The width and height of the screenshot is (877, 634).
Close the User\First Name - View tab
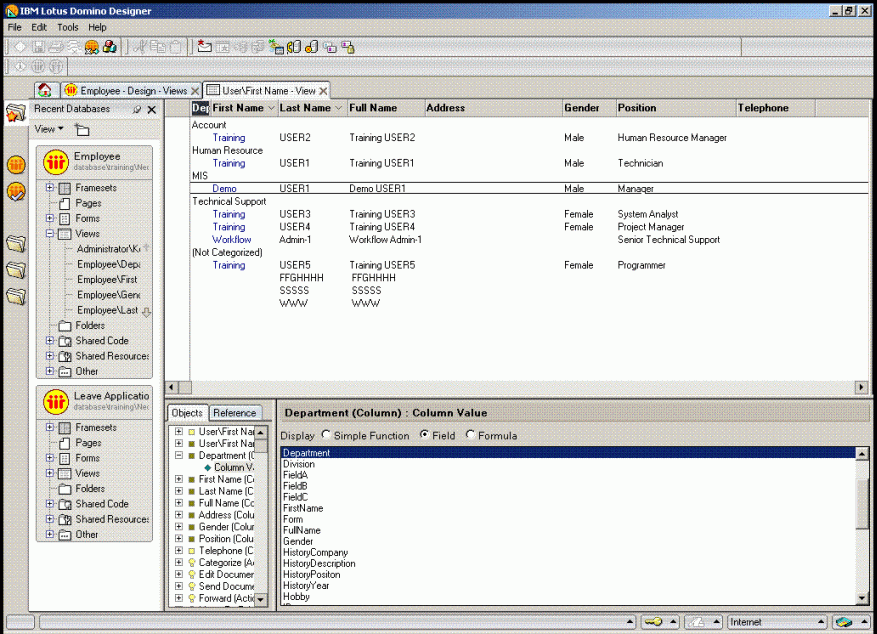[x=323, y=91]
